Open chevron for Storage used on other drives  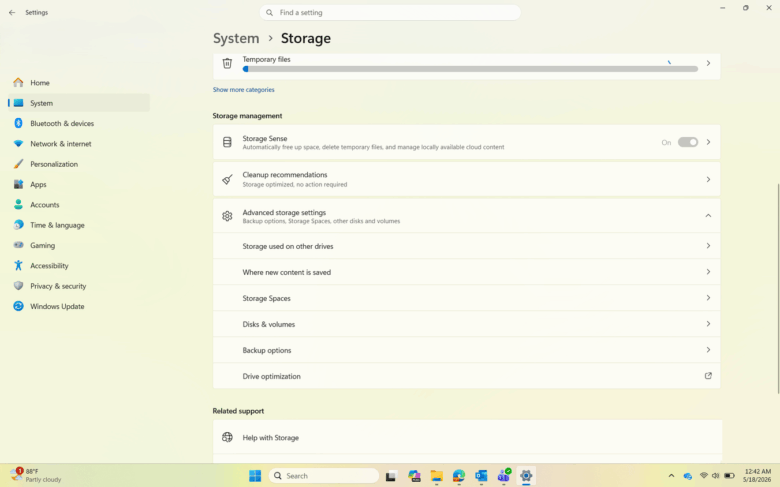tap(708, 246)
